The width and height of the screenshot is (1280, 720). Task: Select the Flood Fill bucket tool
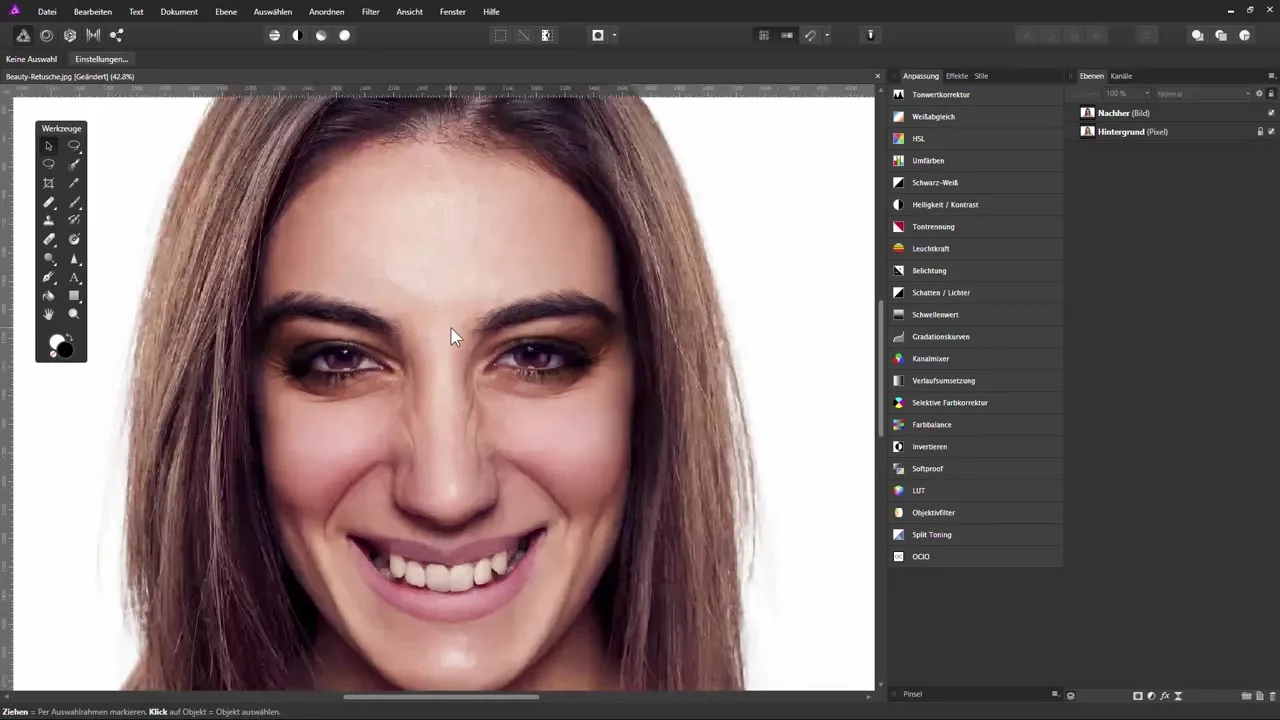coord(48,296)
